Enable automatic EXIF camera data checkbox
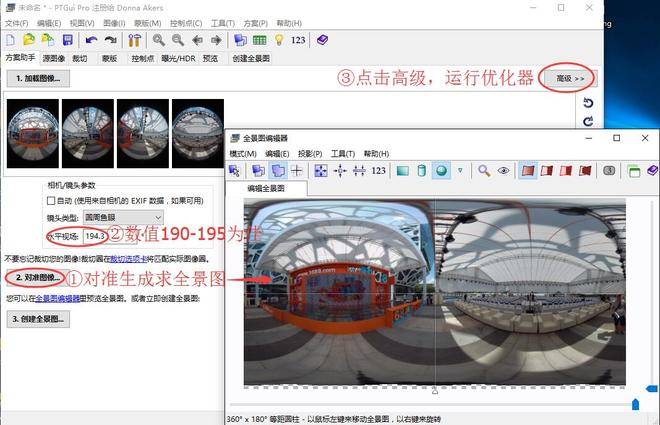Image resolution: width=660 pixels, height=425 pixels. [51, 201]
